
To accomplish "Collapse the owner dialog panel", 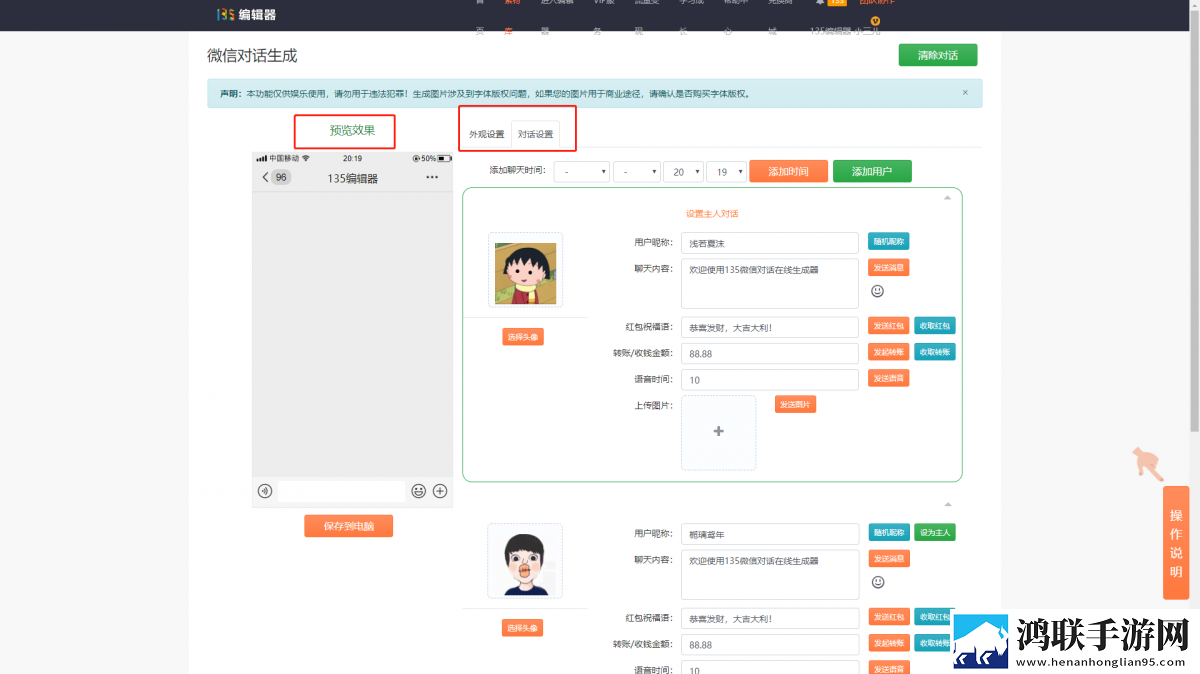I will point(947,198).
